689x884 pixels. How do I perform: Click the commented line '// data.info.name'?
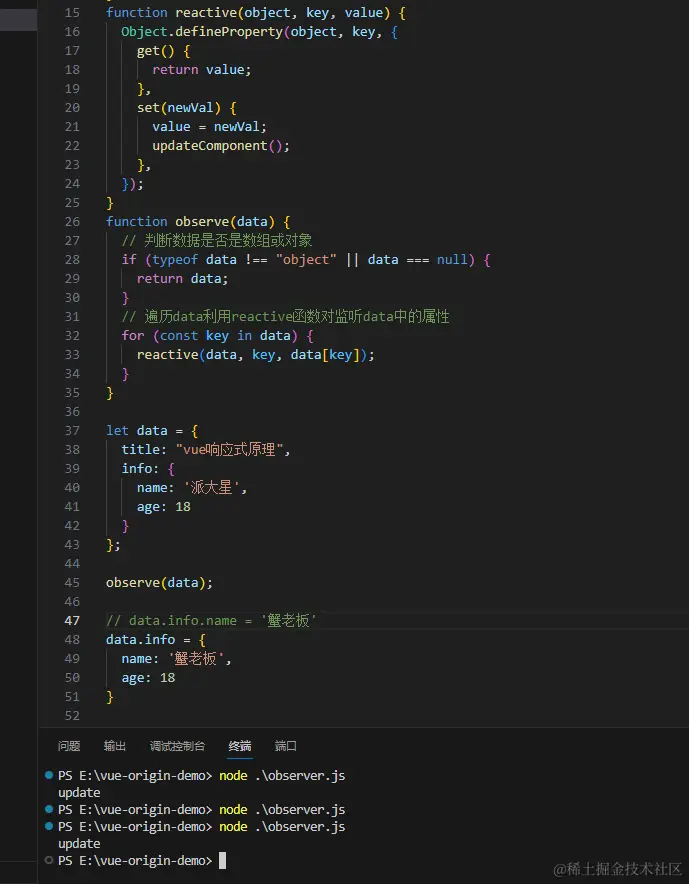pos(211,621)
